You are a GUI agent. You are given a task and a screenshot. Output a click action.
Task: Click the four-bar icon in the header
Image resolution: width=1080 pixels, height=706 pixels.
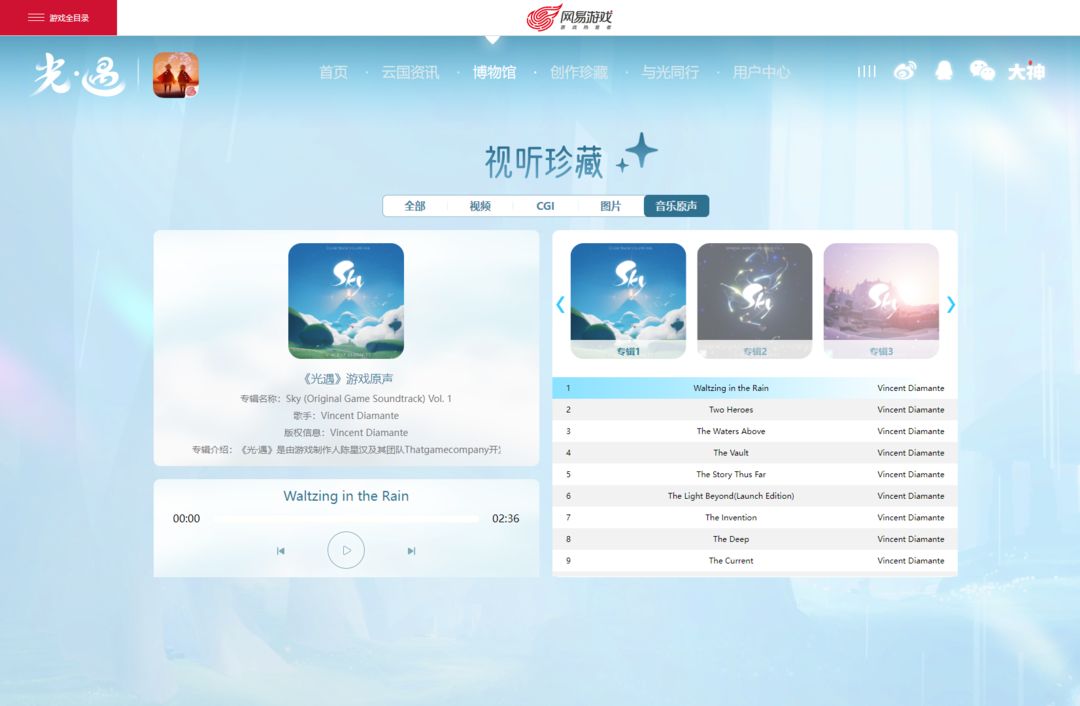866,71
